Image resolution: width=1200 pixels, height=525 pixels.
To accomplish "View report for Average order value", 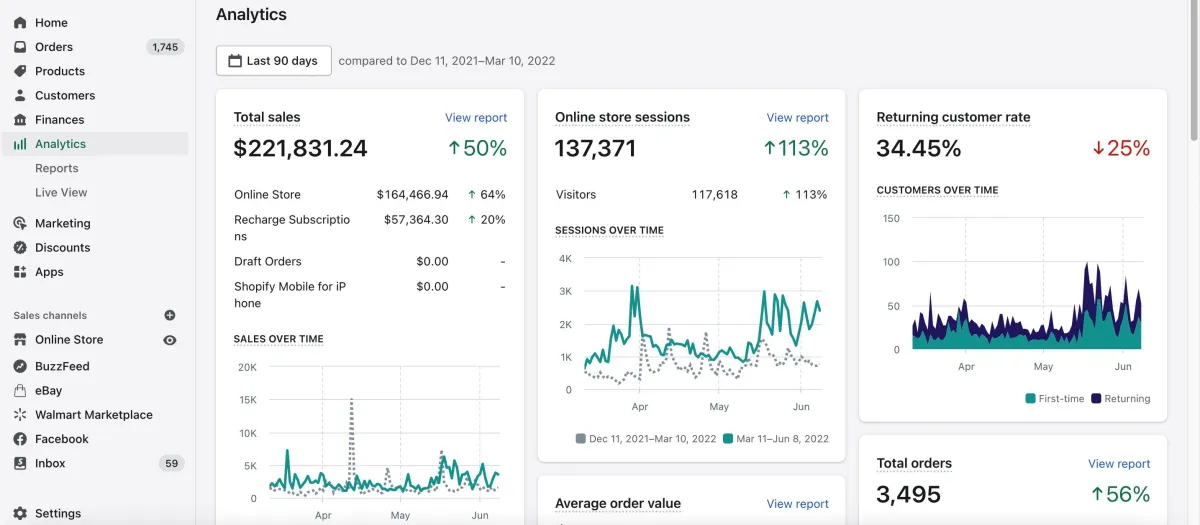I will click(798, 504).
